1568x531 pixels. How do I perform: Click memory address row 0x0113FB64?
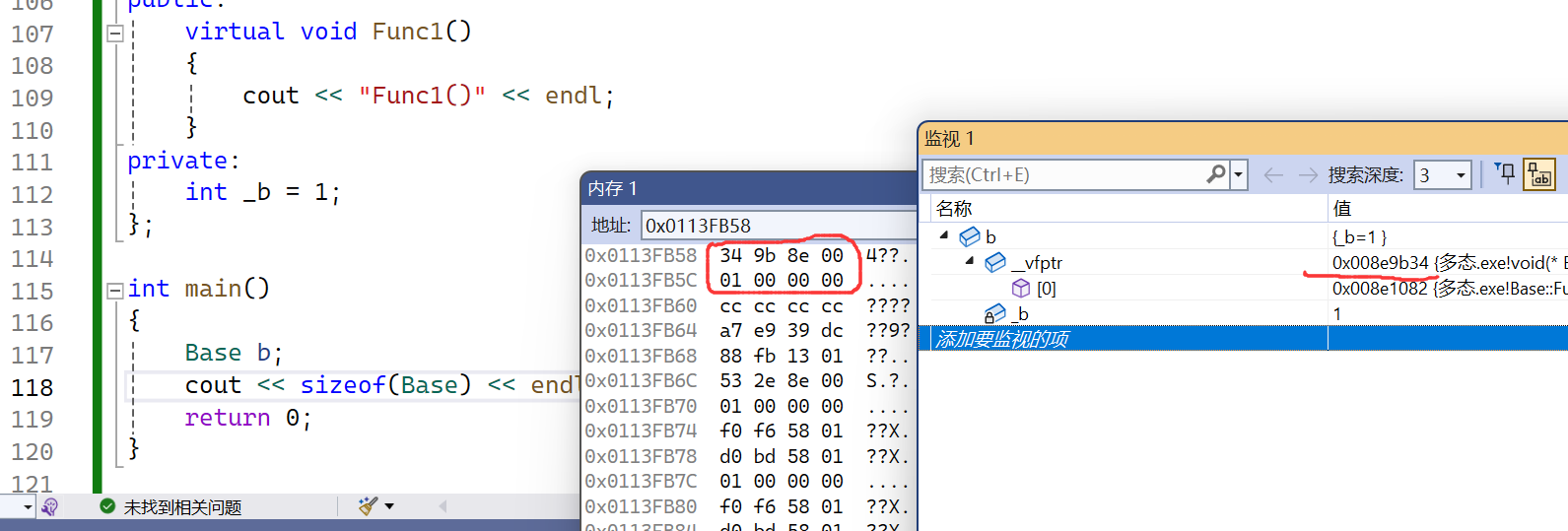641,330
